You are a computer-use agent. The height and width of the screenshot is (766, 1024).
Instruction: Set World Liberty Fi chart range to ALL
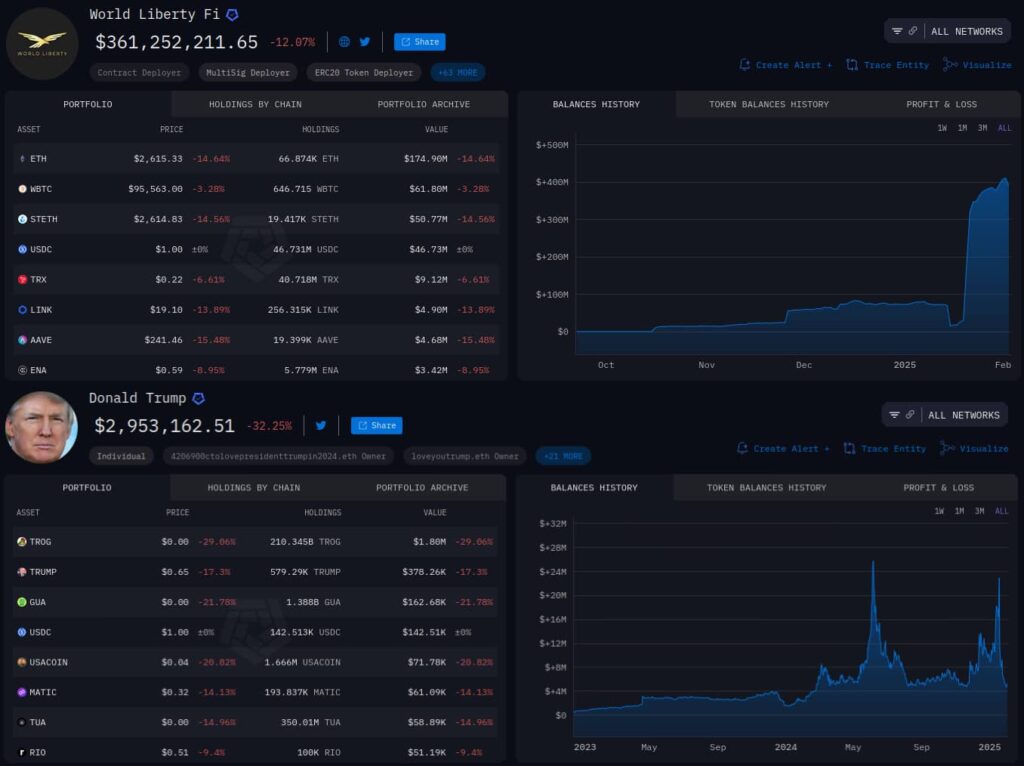[1004, 128]
